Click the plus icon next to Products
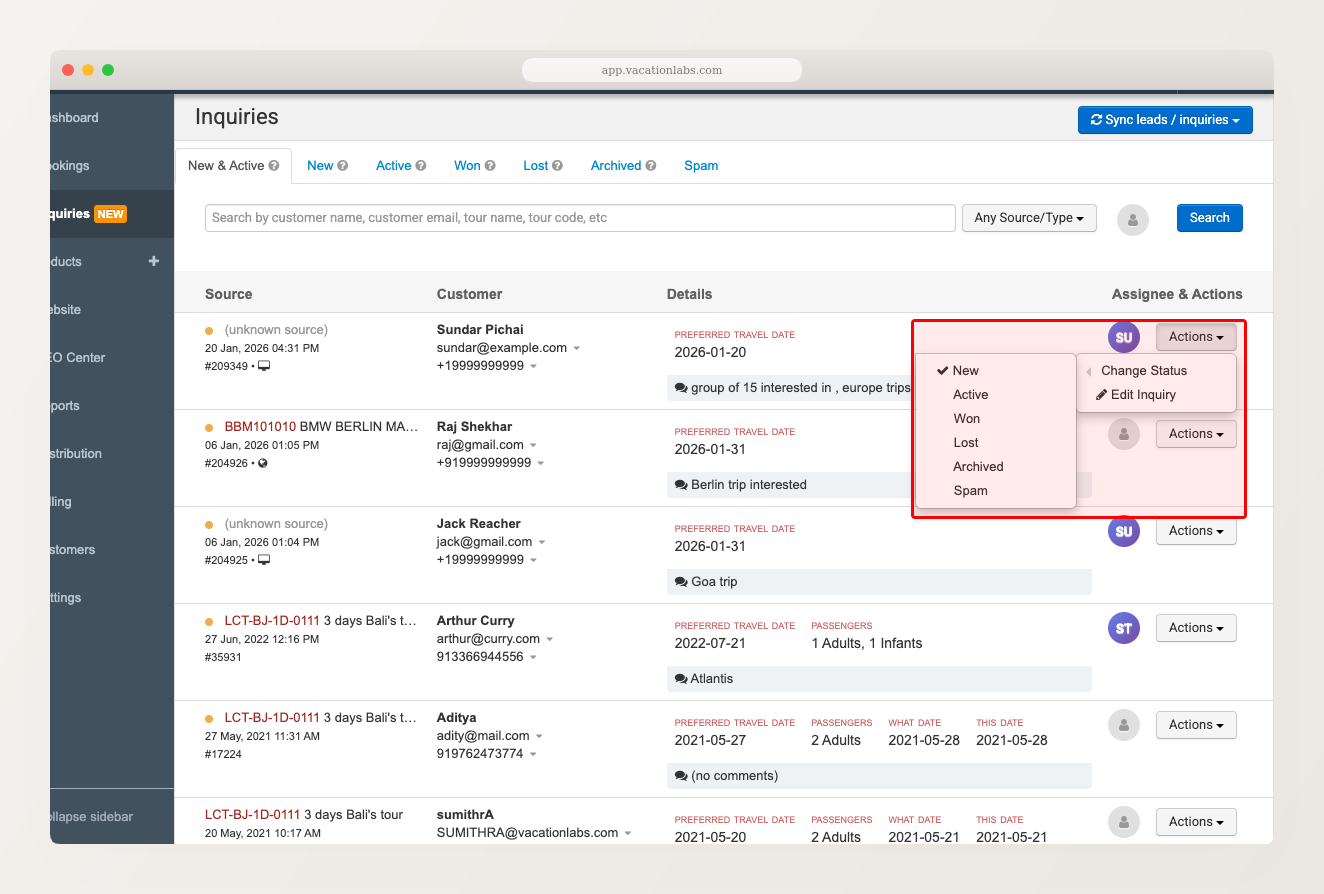Viewport: 1324px width, 894px height. [x=153, y=261]
